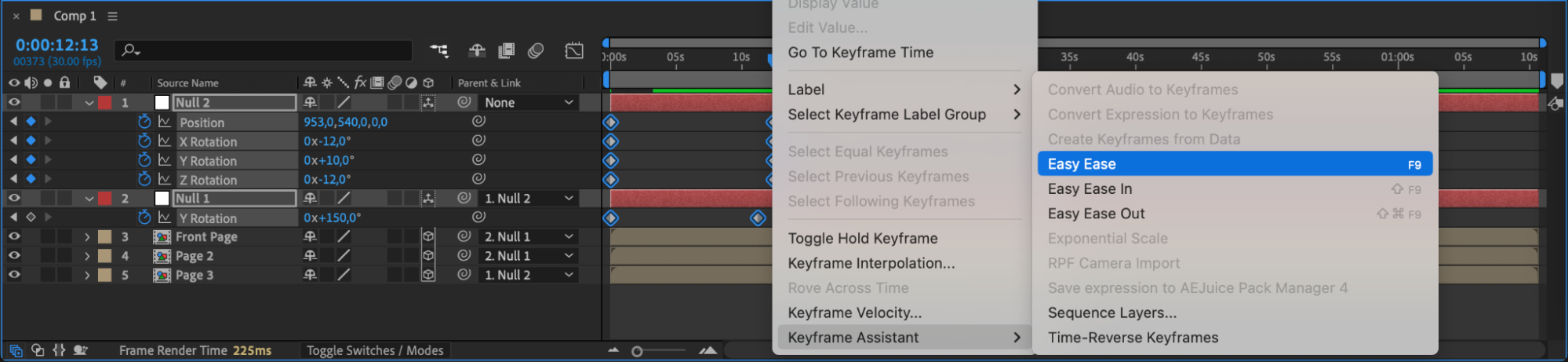Click Z Rotation pick whip spiral icon
The image size is (1568, 362).
(478, 179)
